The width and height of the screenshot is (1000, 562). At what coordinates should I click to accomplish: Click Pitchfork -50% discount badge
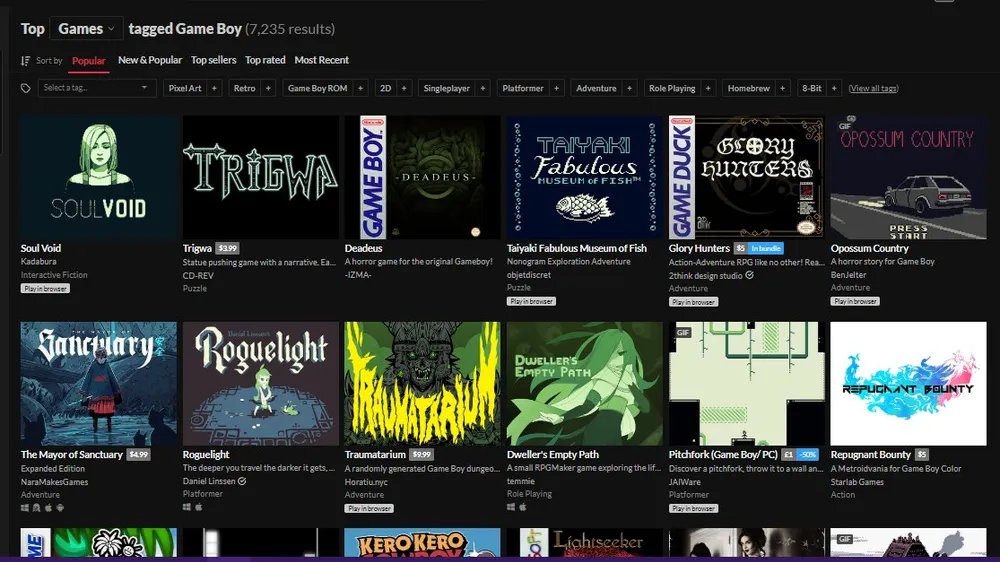[807, 455]
